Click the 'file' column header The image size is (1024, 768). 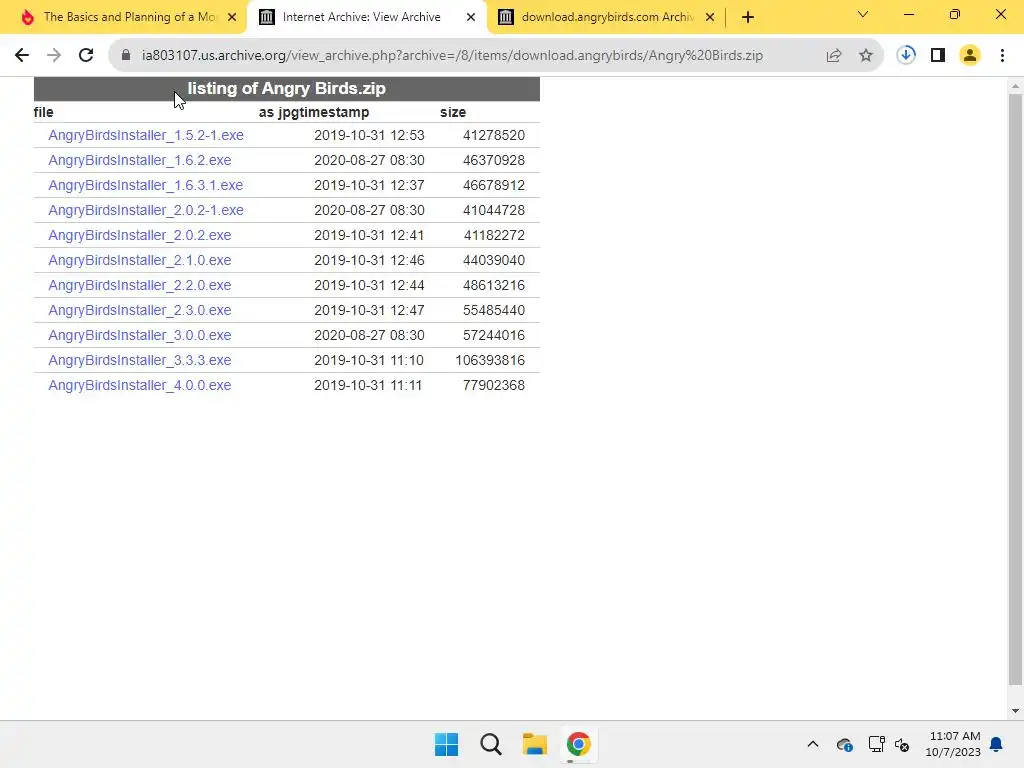[x=44, y=112]
